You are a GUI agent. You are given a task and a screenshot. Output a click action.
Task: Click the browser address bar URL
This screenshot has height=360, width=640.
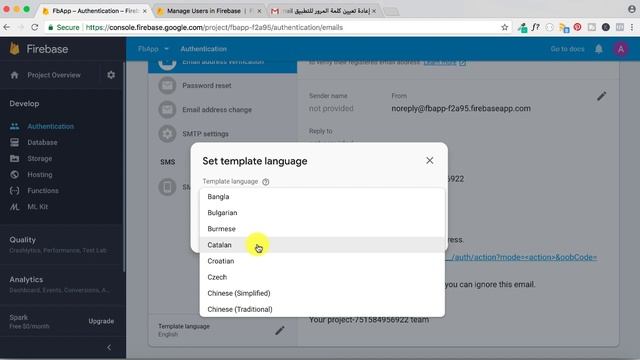point(214,27)
